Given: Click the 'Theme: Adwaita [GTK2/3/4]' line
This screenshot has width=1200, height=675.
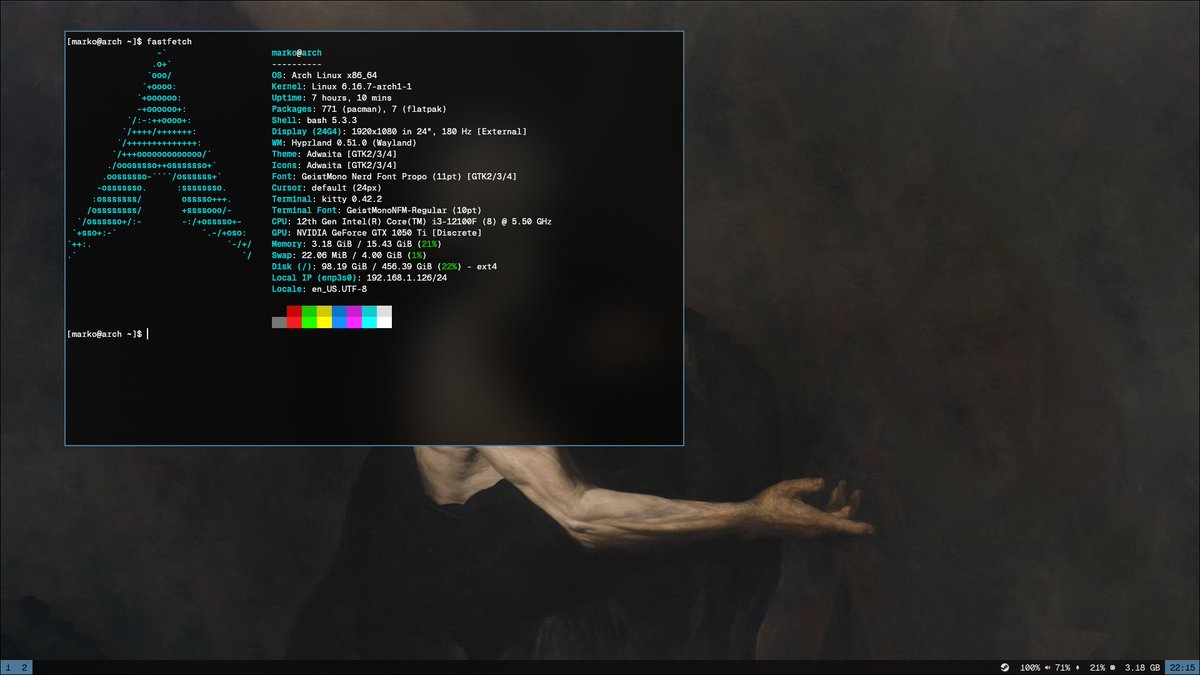Looking at the screenshot, I should [x=334, y=154].
